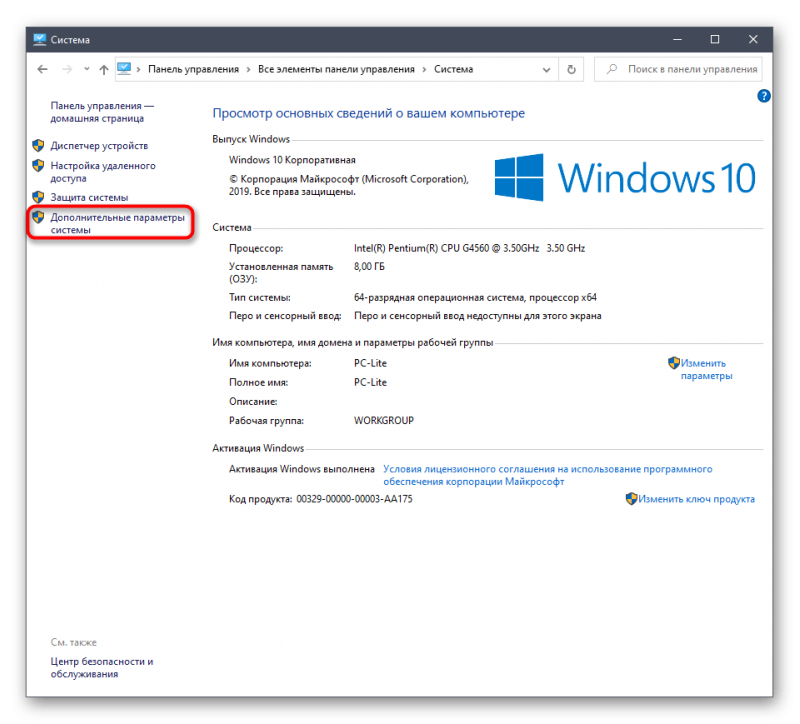Open 'Диспетчер устройств' link
Viewport: 800px width, 724px height.
[x=99, y=146]
